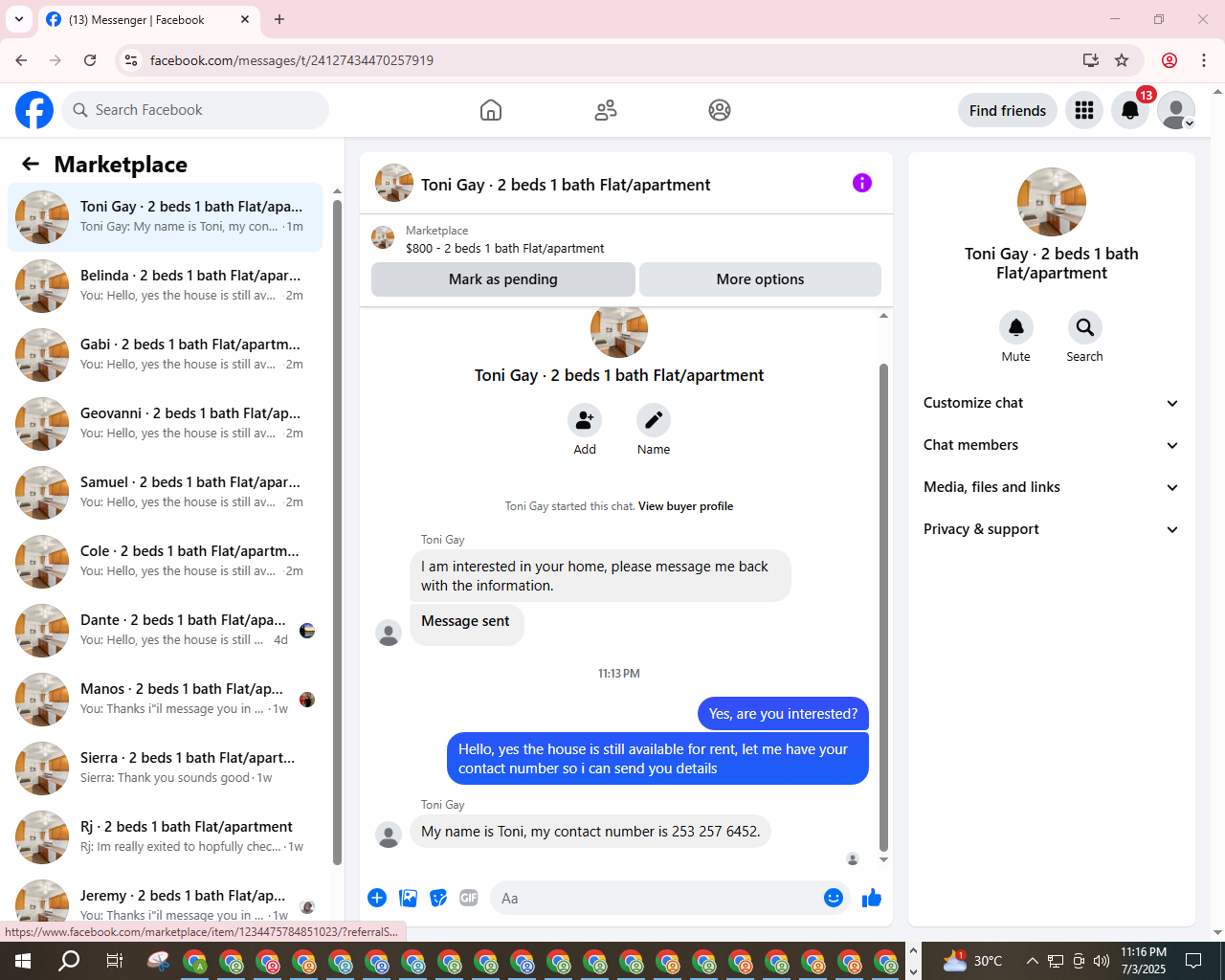Add people to the chat

tap(585, 420)
